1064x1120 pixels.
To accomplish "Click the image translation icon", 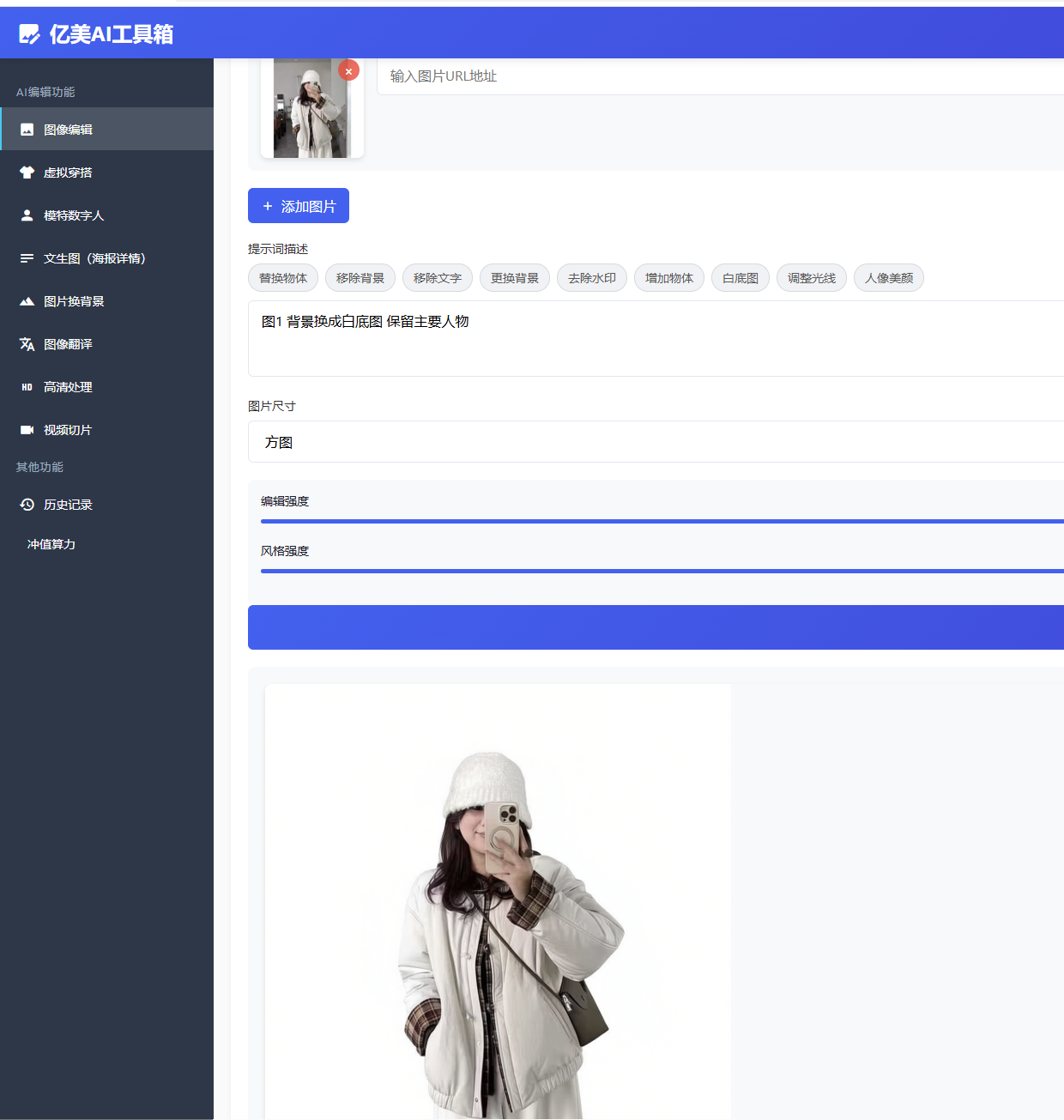I will click(x=27, y=344).
